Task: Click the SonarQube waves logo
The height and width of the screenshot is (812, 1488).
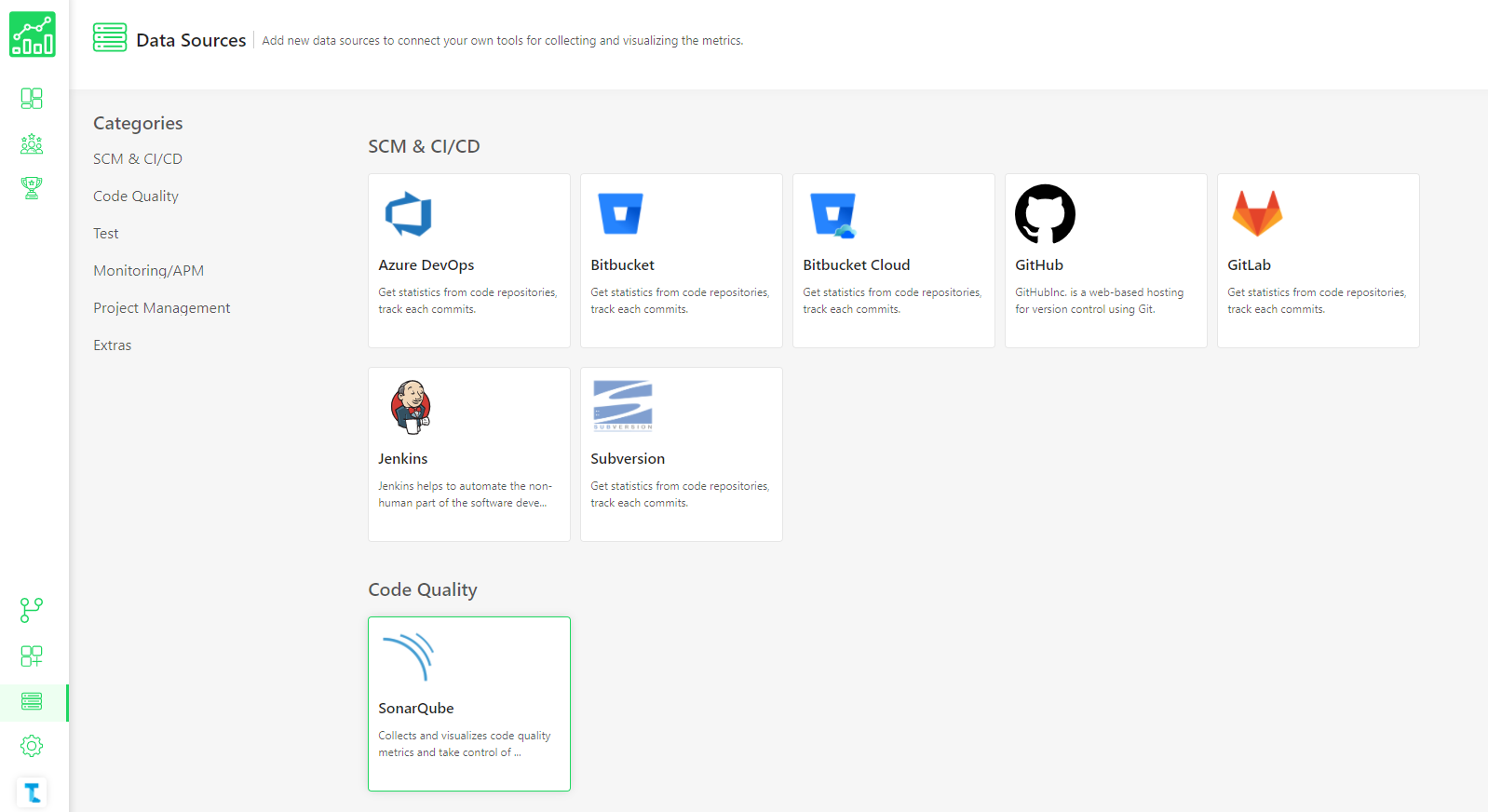Action: (409, 656)
